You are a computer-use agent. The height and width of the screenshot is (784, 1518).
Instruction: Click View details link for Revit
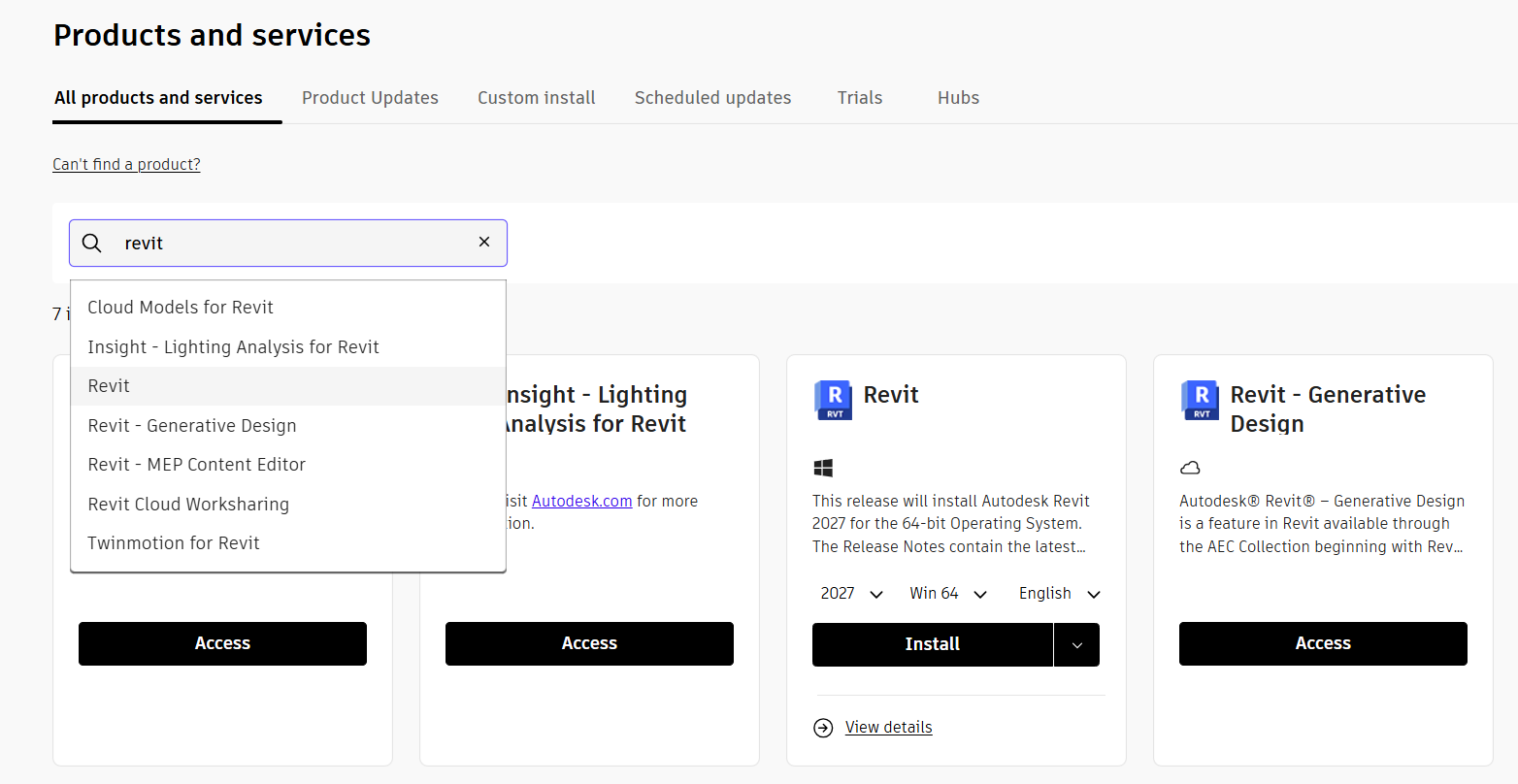[888, 728]
